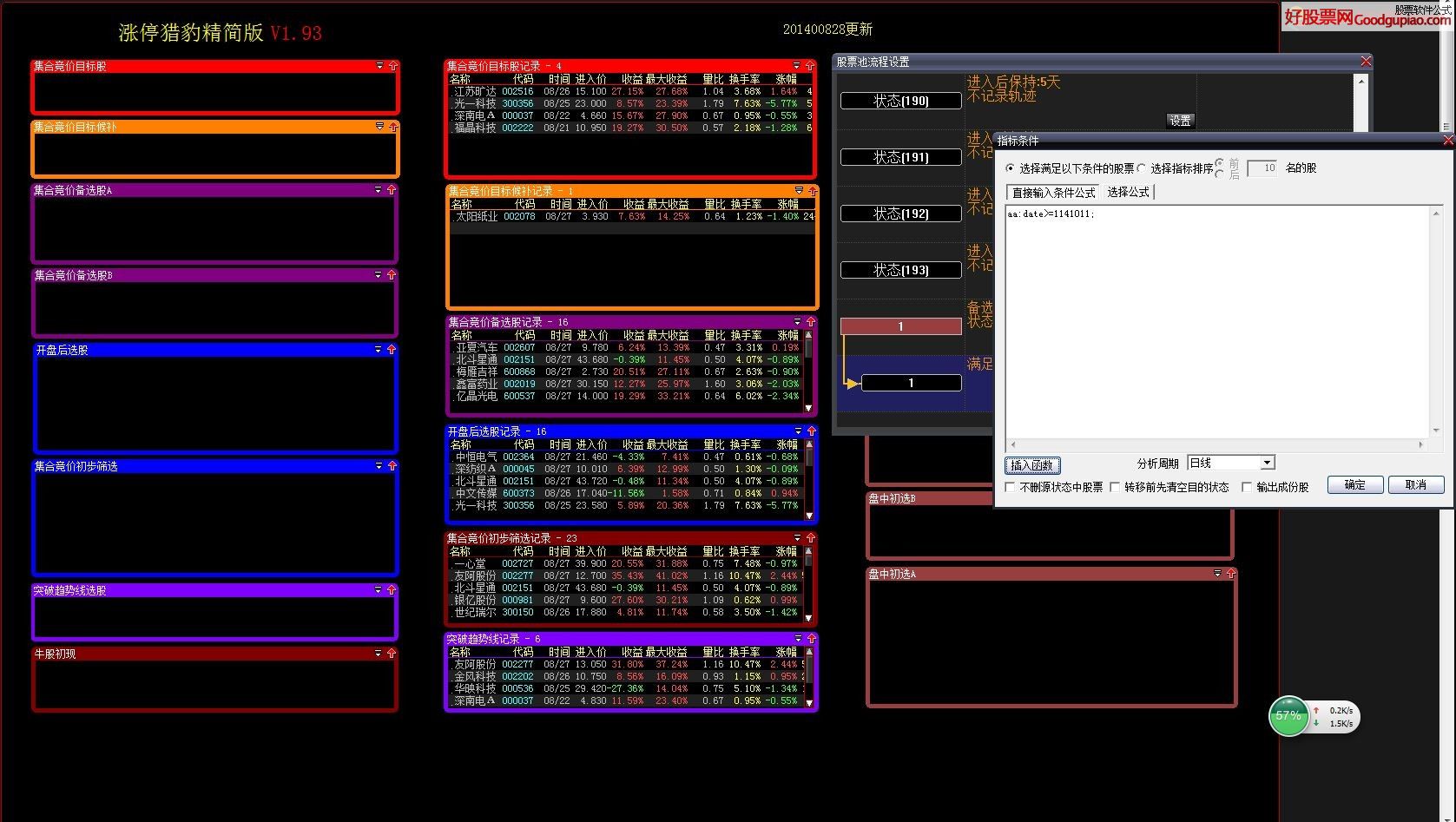Click red up-arrow icon on 集合竞价初步筛选记录 panel

point(811,538)
